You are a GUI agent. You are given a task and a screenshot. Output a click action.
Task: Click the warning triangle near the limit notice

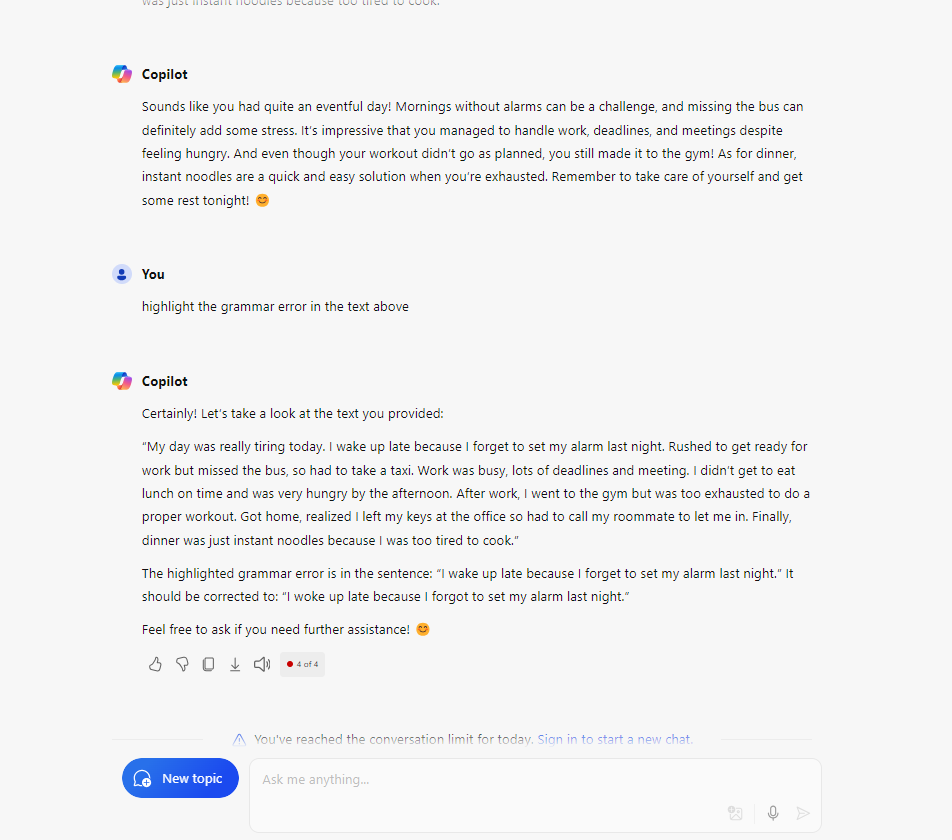(239, 739)
